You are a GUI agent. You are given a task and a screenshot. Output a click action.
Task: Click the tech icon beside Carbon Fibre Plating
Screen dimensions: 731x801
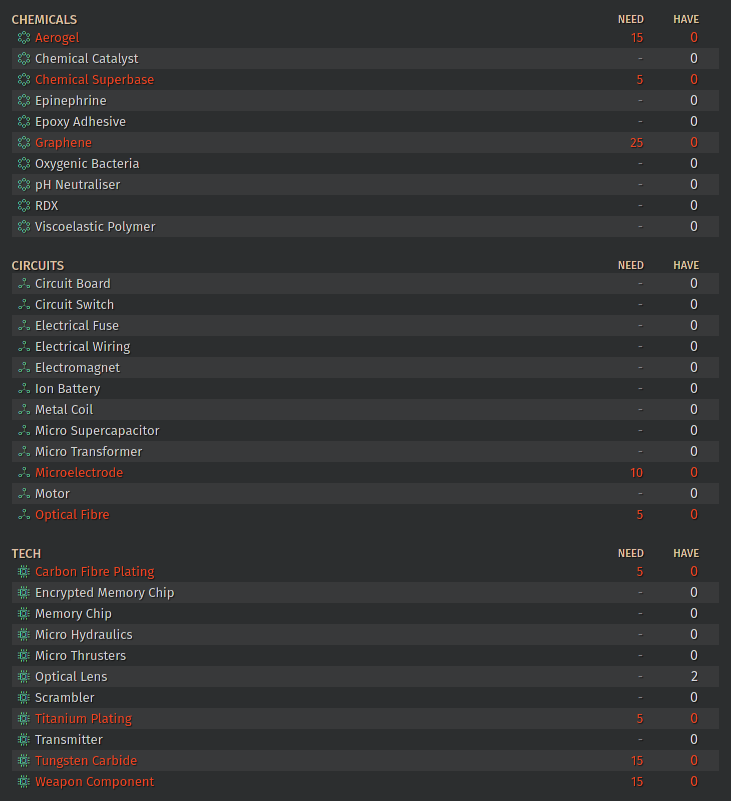coord(24,572)
